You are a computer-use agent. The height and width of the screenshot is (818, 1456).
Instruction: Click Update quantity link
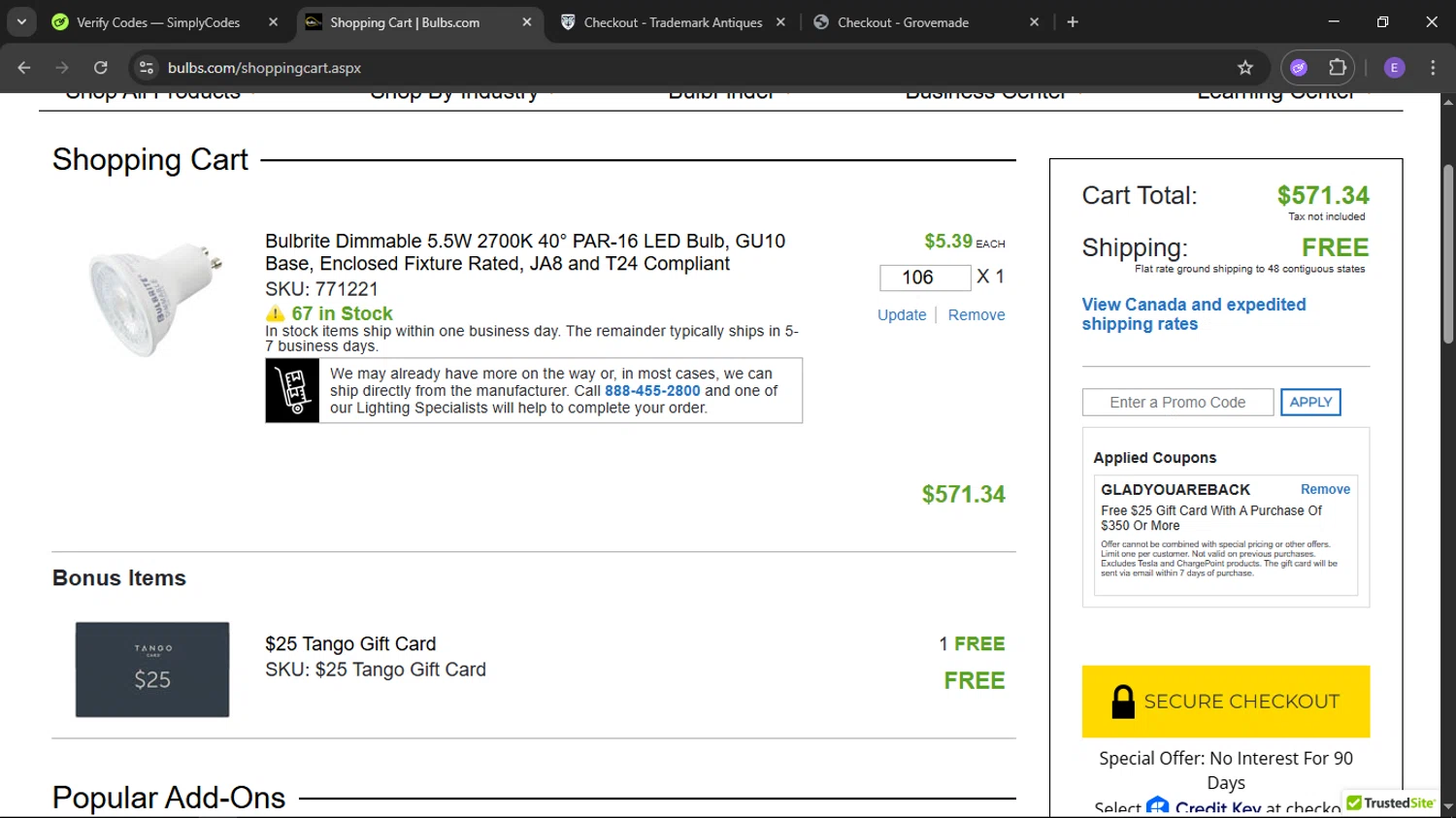[902, 314]
